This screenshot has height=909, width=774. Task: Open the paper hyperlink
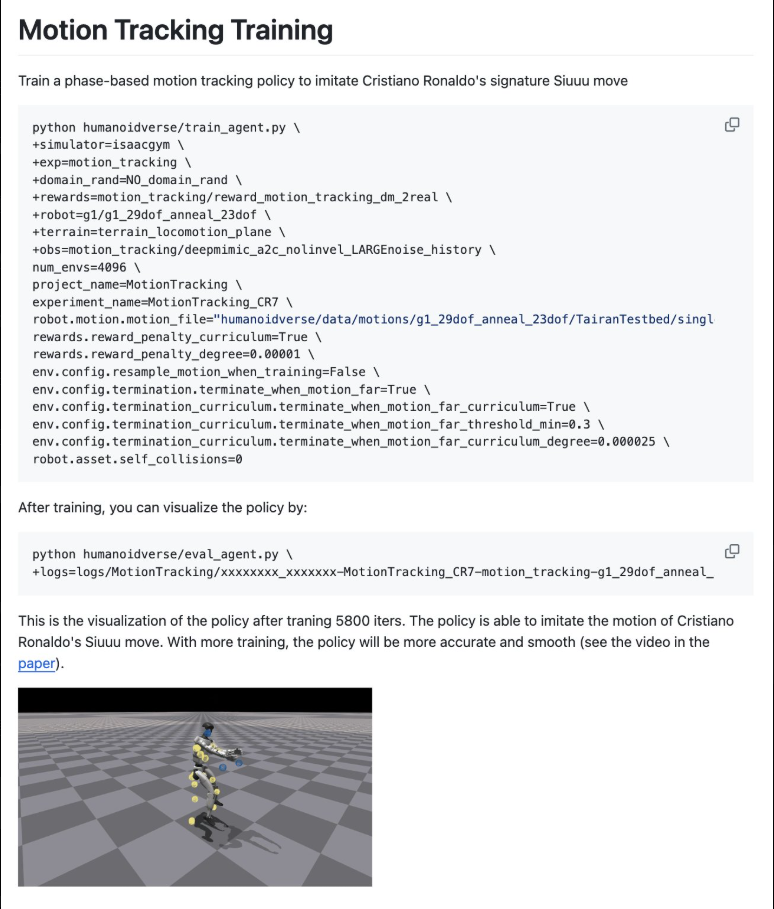click(x=37, y=663)
